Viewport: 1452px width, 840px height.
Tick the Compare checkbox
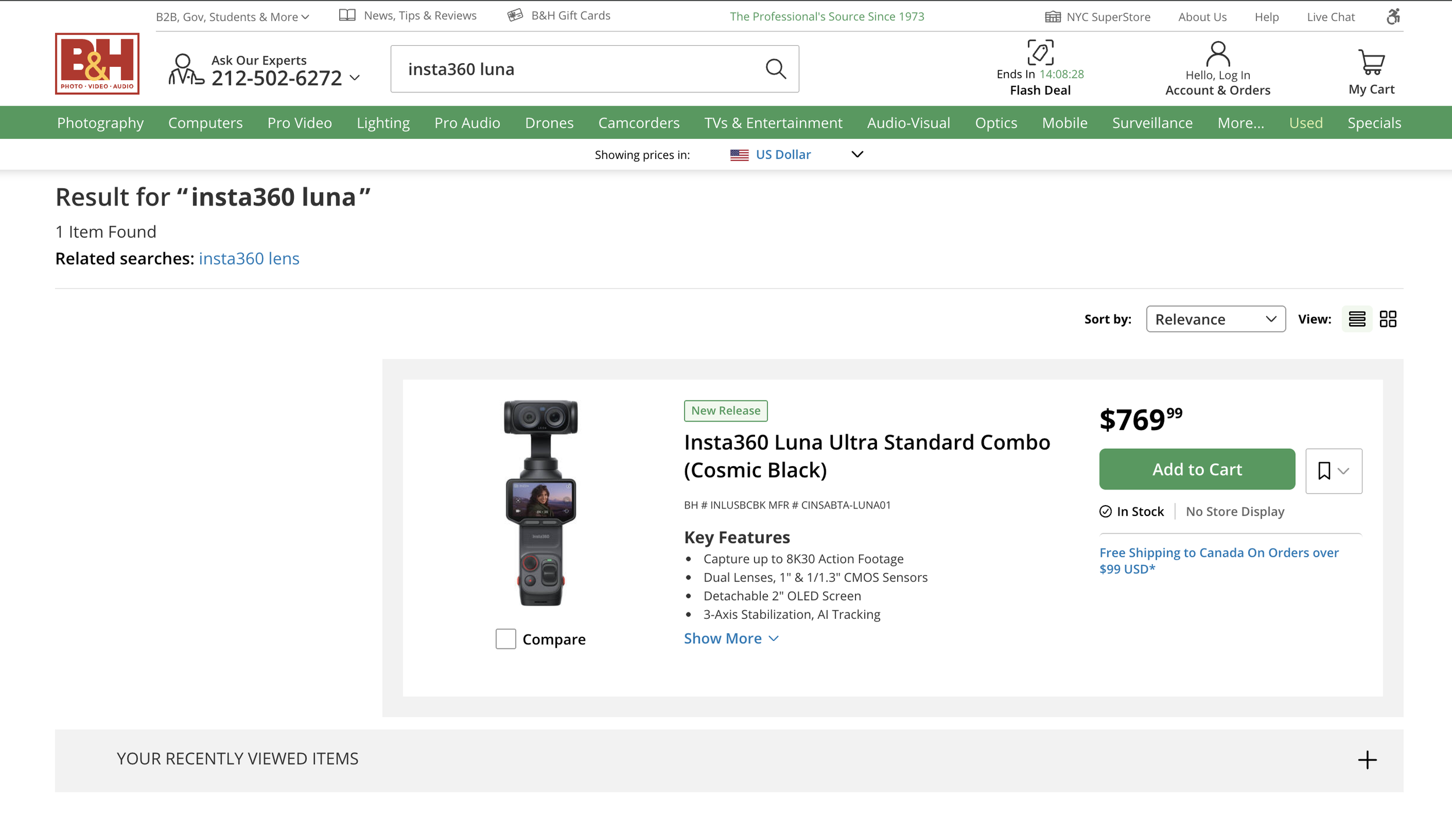(505, 639)
